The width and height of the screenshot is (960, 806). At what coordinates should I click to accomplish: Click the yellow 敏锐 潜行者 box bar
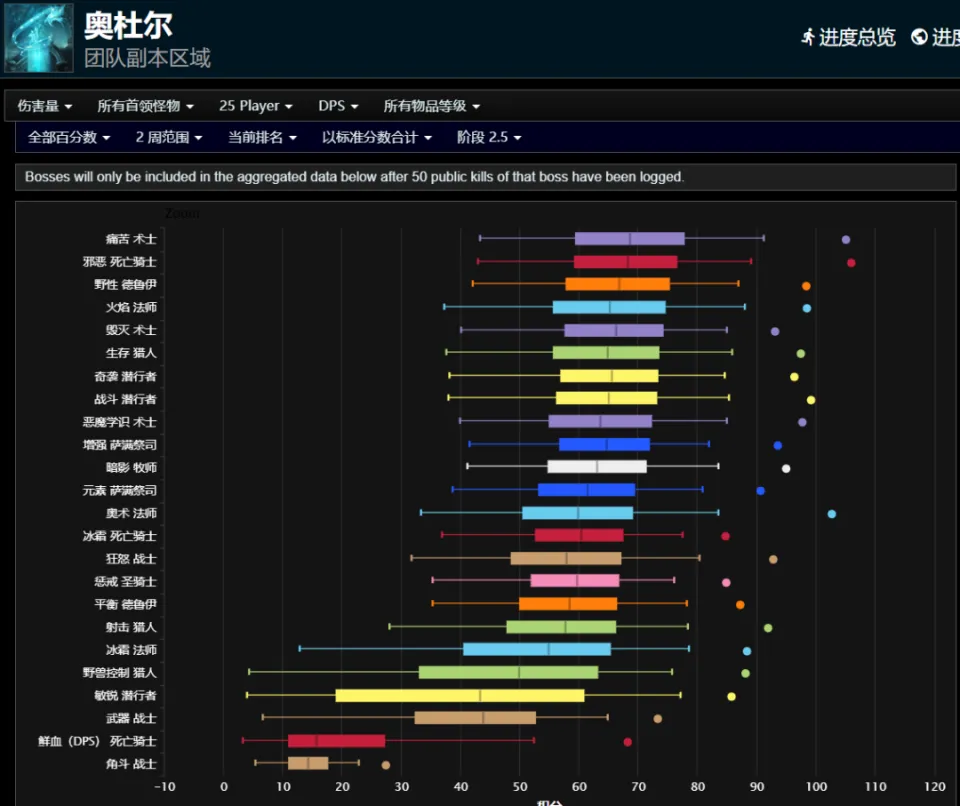459,695
